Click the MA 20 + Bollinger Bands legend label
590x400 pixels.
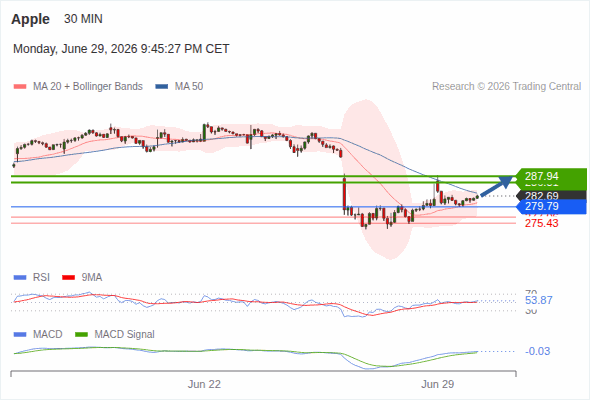pos(88,87)
